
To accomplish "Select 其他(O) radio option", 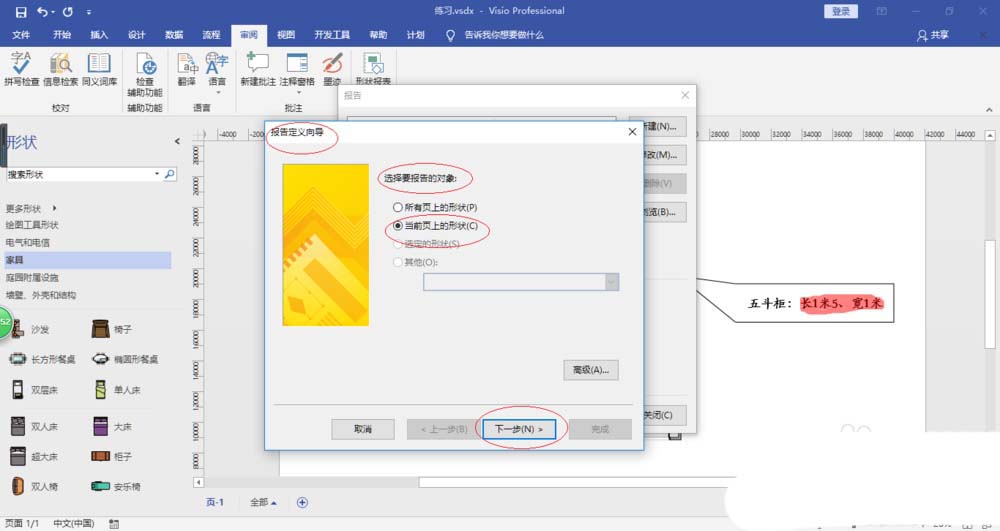I will click(416, 262).
